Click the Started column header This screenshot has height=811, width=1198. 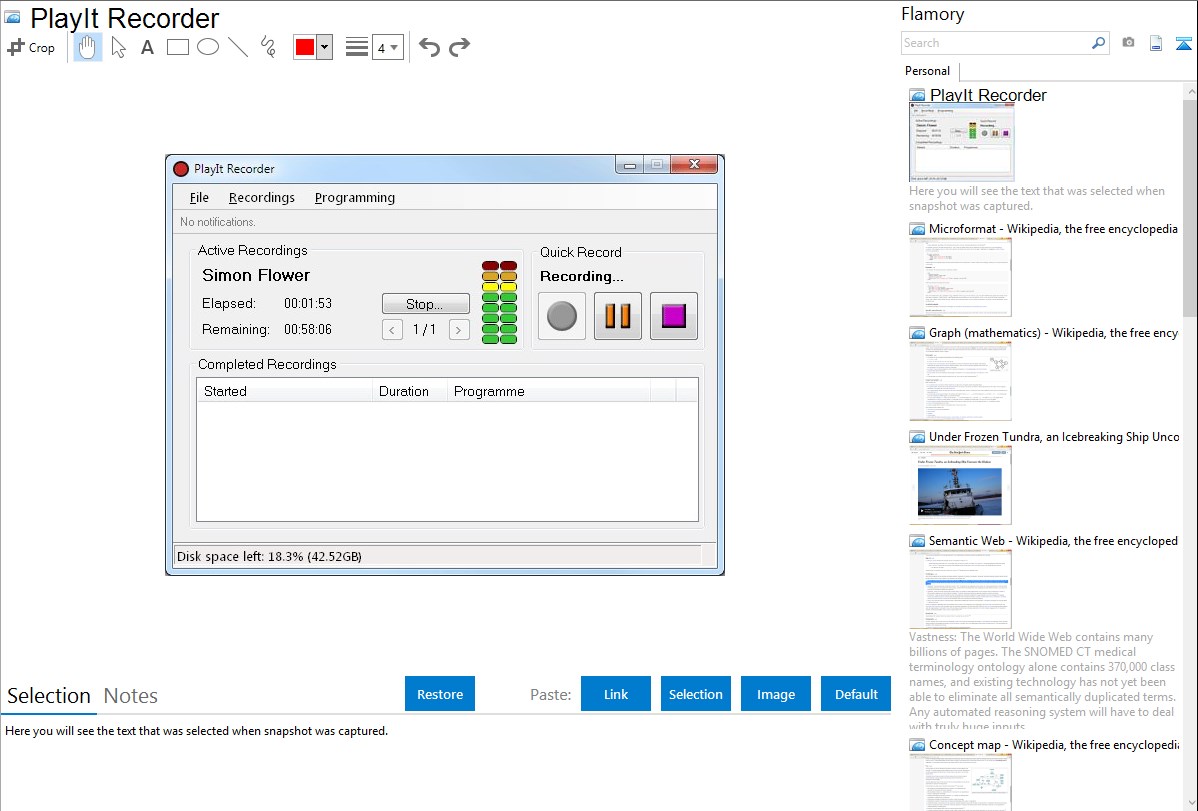click(284, 391)
